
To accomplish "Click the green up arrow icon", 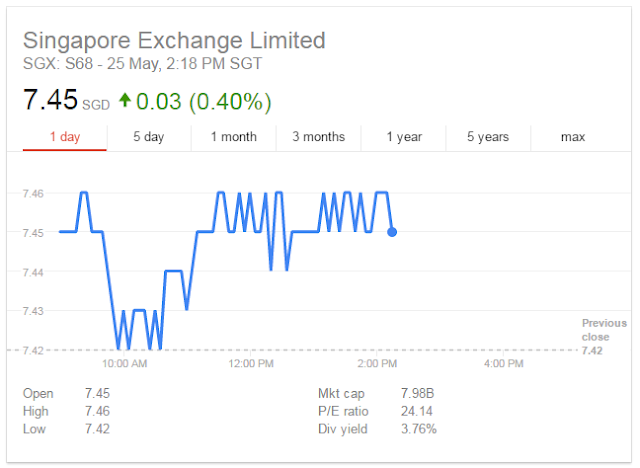I will (124, 100).
